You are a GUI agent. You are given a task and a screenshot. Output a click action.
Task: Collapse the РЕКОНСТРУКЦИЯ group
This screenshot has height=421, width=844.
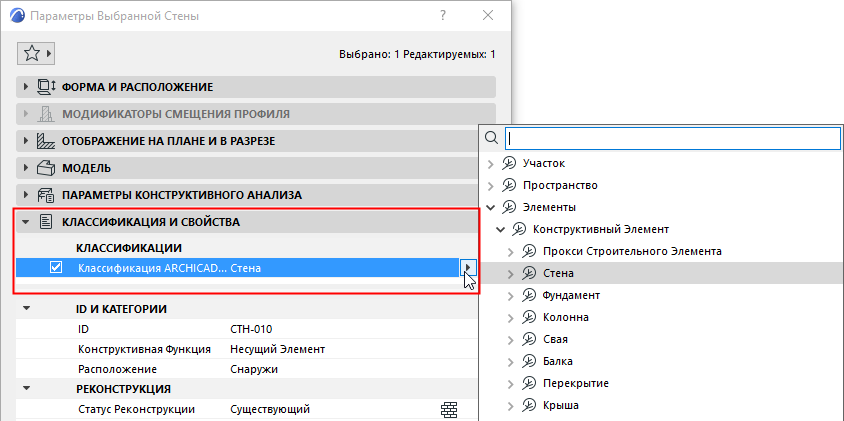point(26,388)
